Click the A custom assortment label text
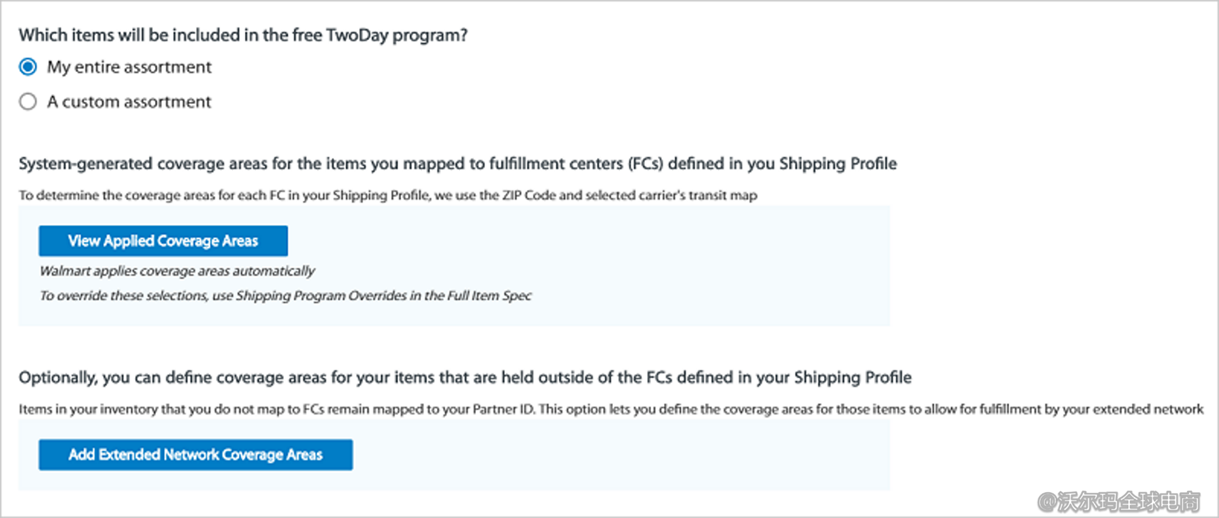Viewport: 1219px width, 518px height. click(x=129, y=102)
